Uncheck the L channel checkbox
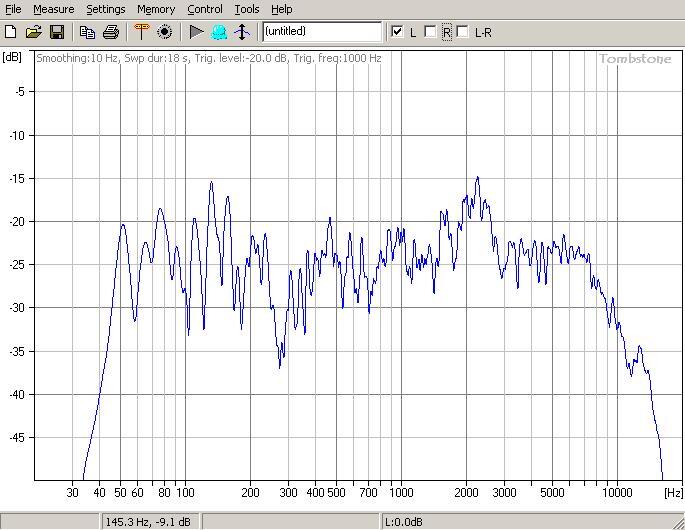The image size is (685, 530). coord(398,32)
